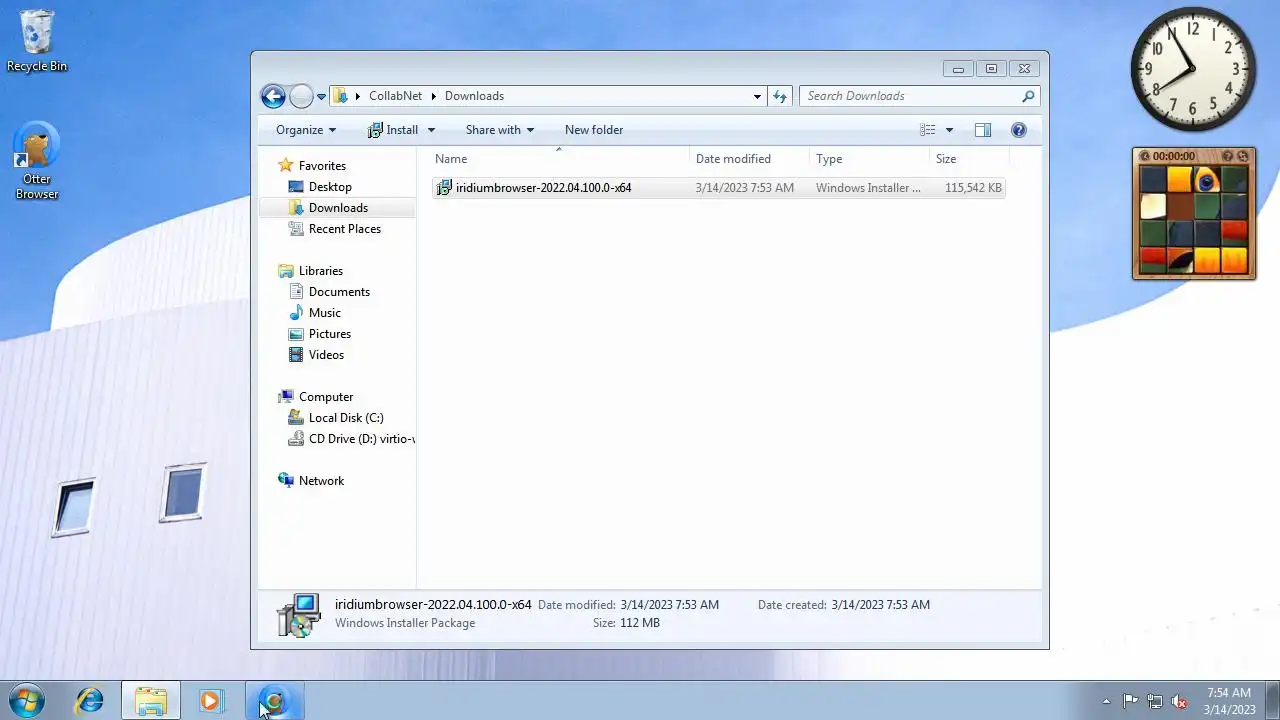
Task: Click the Show desktop strip
Action: click(1272, 701)
